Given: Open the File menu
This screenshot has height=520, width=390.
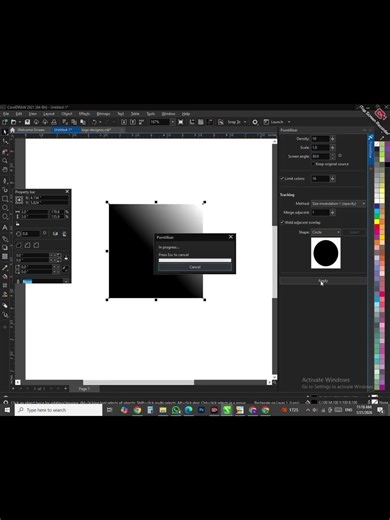Looking at the screenshot, I should click(x=6, y=114).
